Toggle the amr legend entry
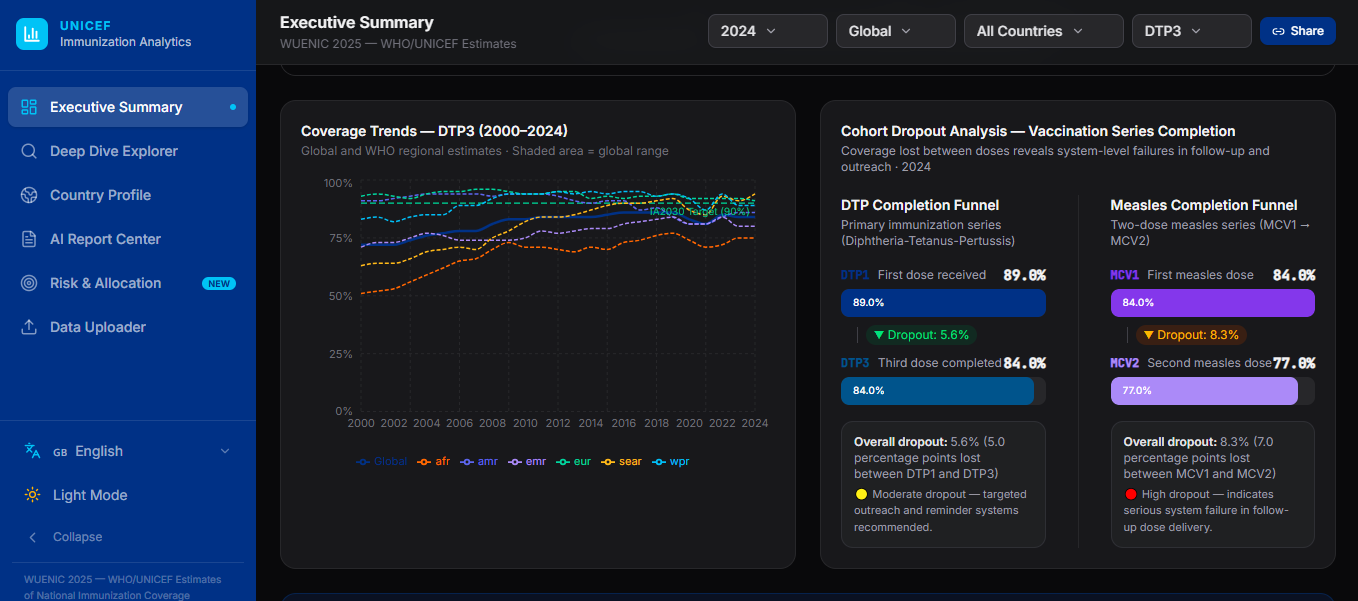1358x601 pixels. [478, 461]
